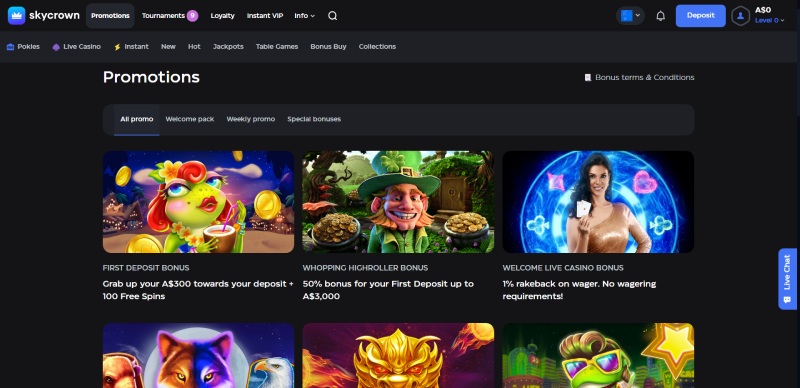Click the skycrown crown logo icon

click(x=16, y=15)
